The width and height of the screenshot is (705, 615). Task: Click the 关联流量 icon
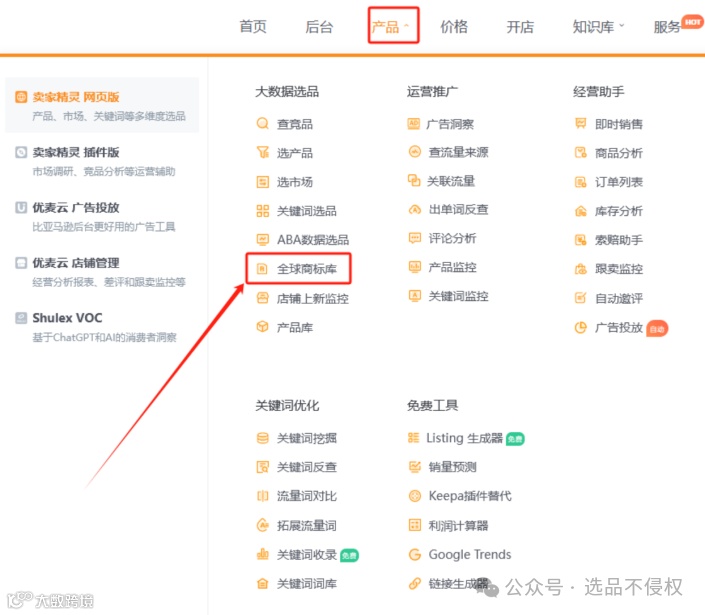414,181
